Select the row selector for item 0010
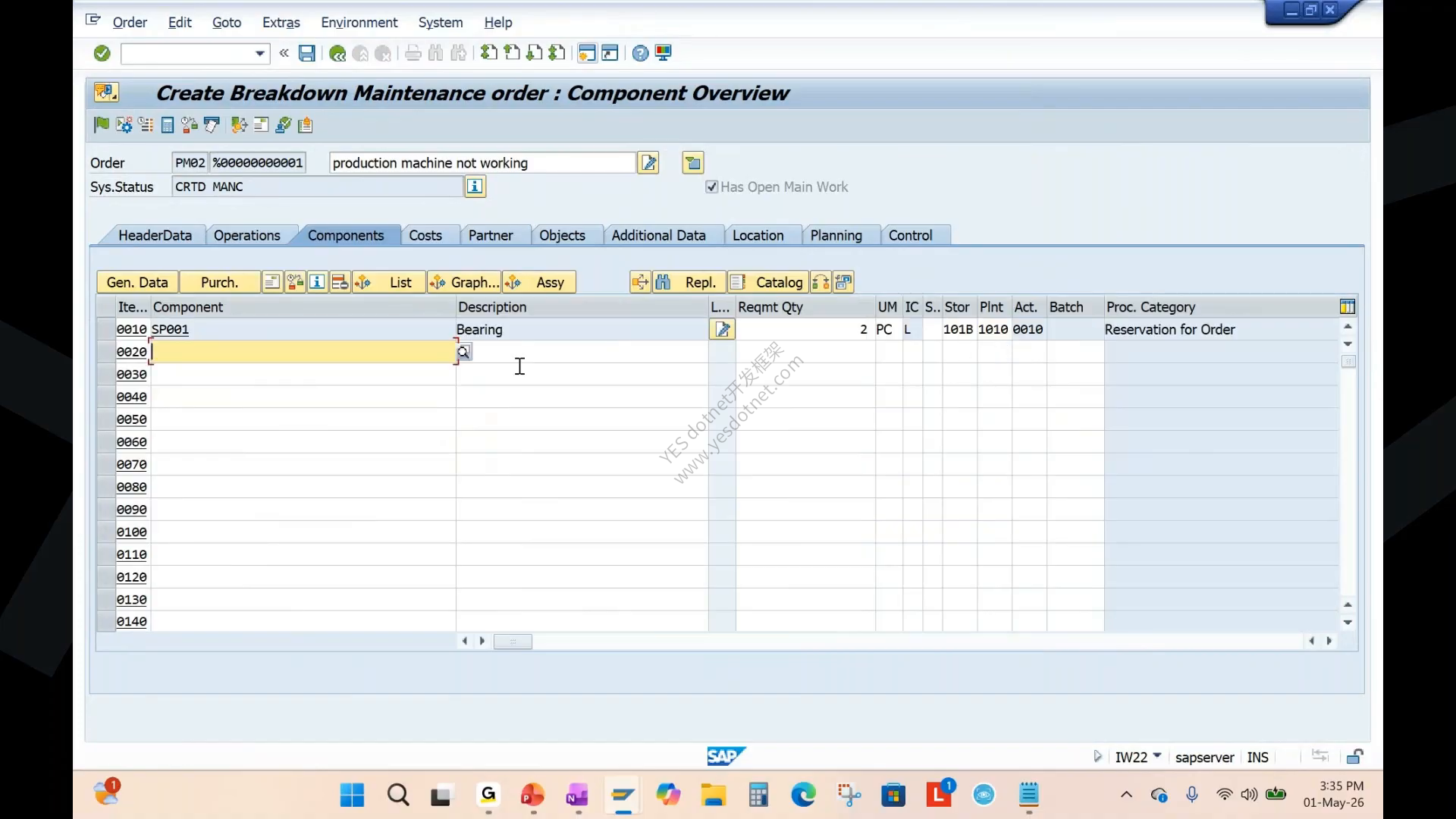 [x=106, y=329]
